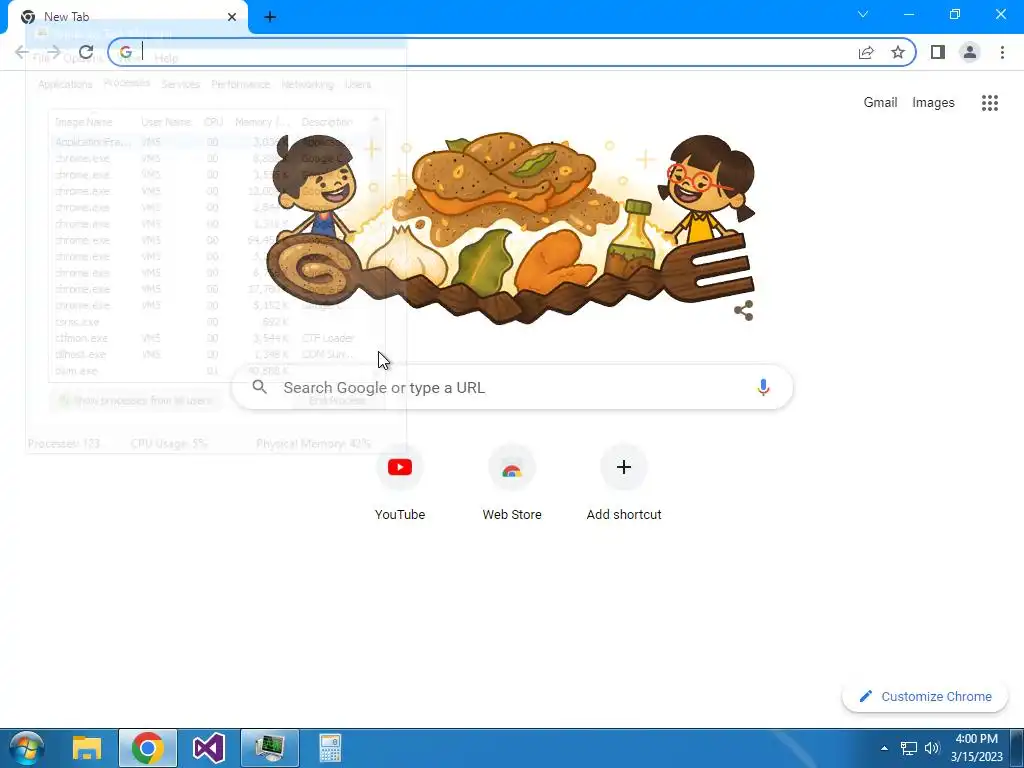Open Customize Chrome
The image size is (1024, 768).
click(925, 696)
